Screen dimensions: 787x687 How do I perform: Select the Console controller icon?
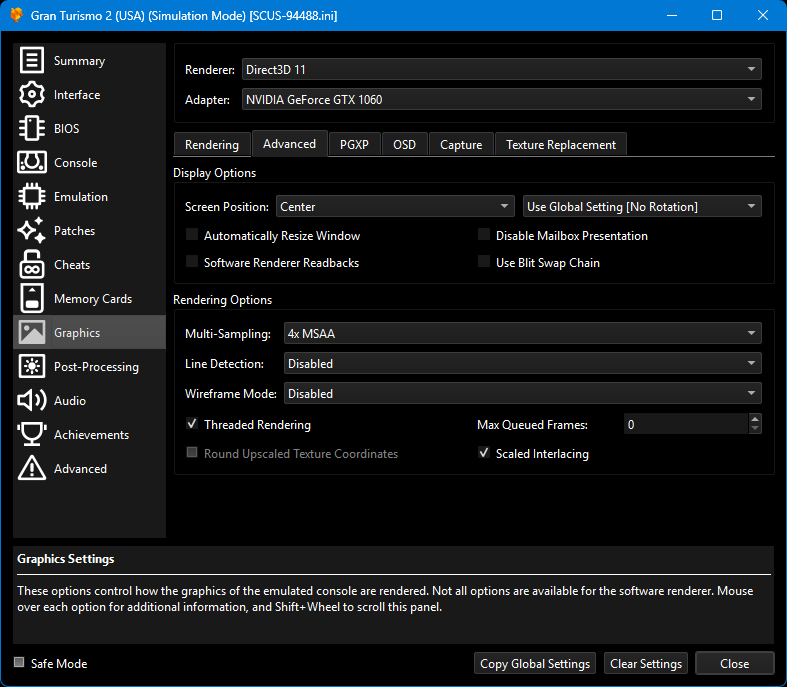click(x=32, y=163)
